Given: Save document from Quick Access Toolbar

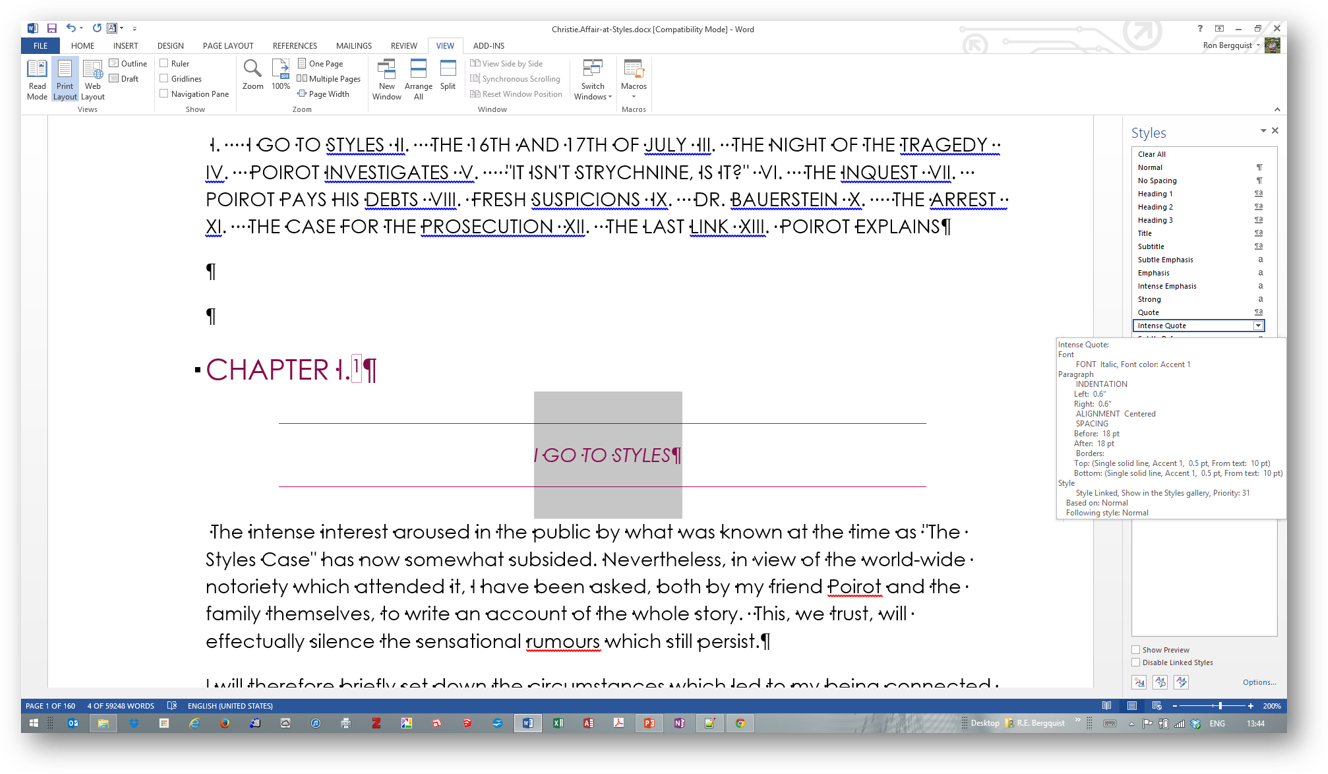Looking at the screenshot, I should coord(52,29).
